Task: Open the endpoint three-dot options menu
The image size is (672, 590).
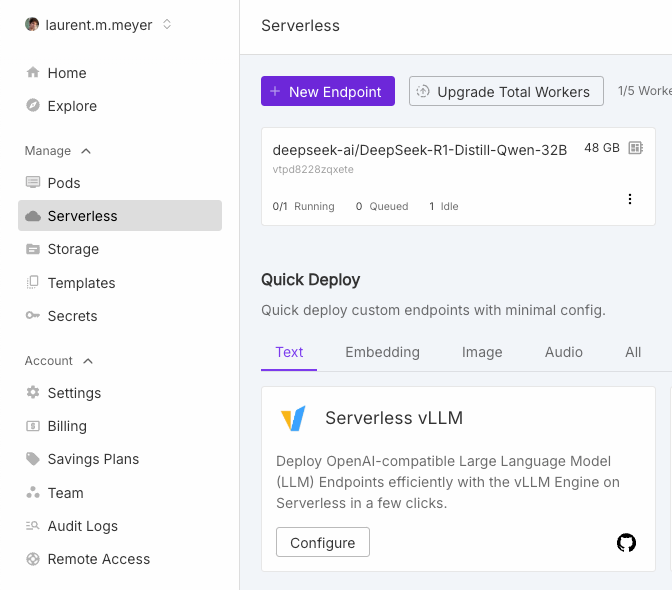Action: coord(630,199)
